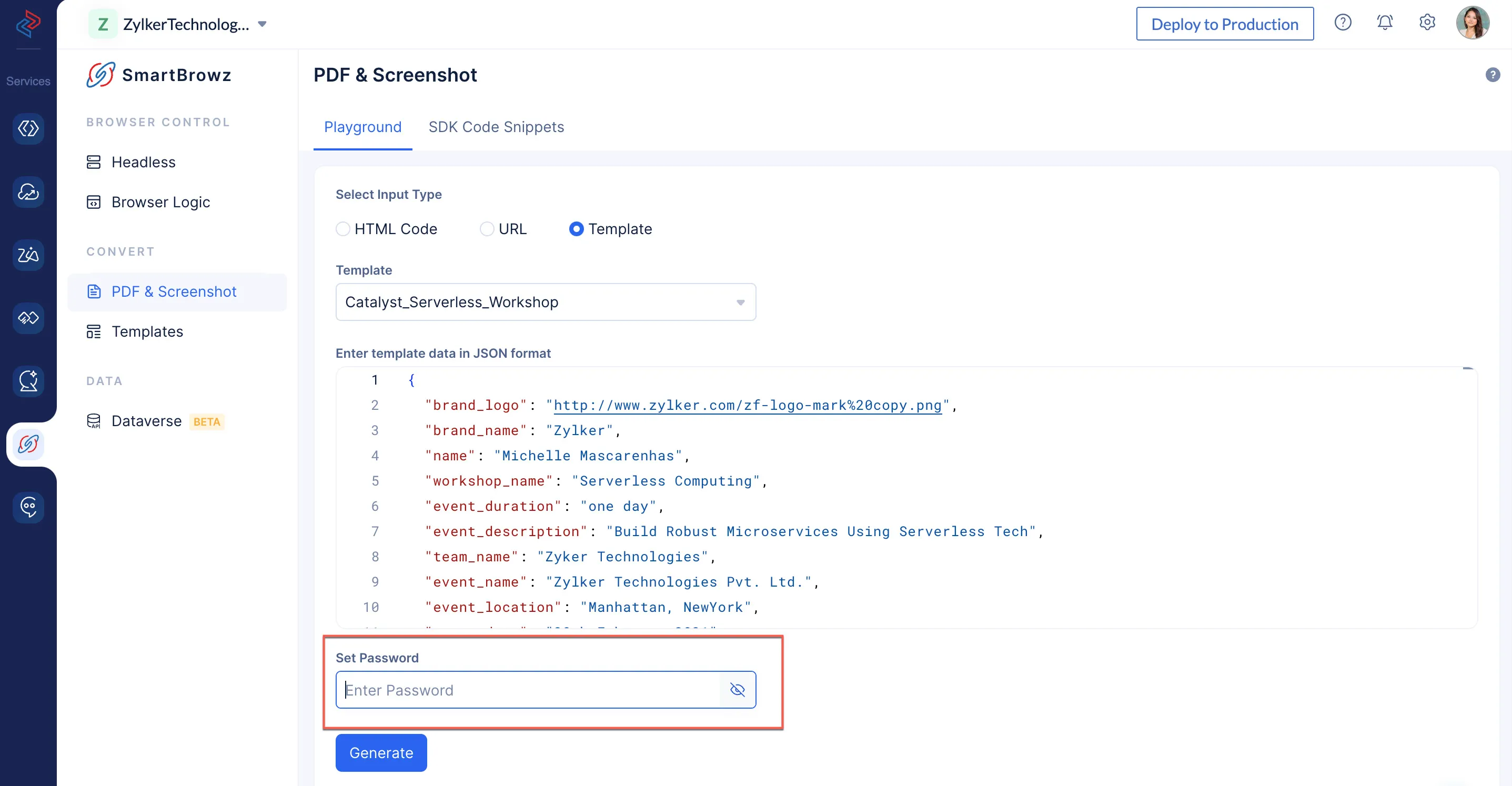Click the "one day" JSON value

(618, 506)
